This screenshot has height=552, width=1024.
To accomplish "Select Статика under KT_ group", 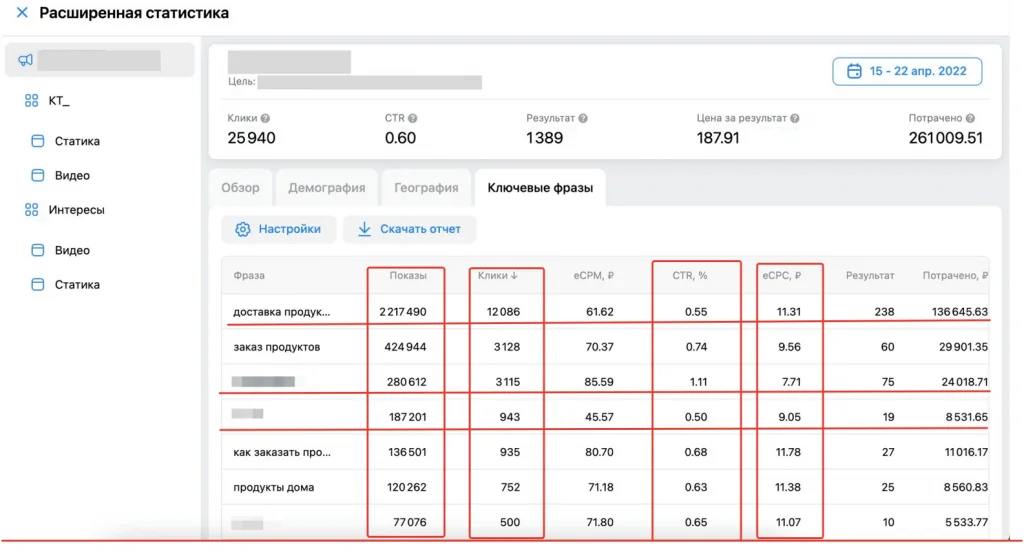I will pyautogui.click(x=77, y=142).
